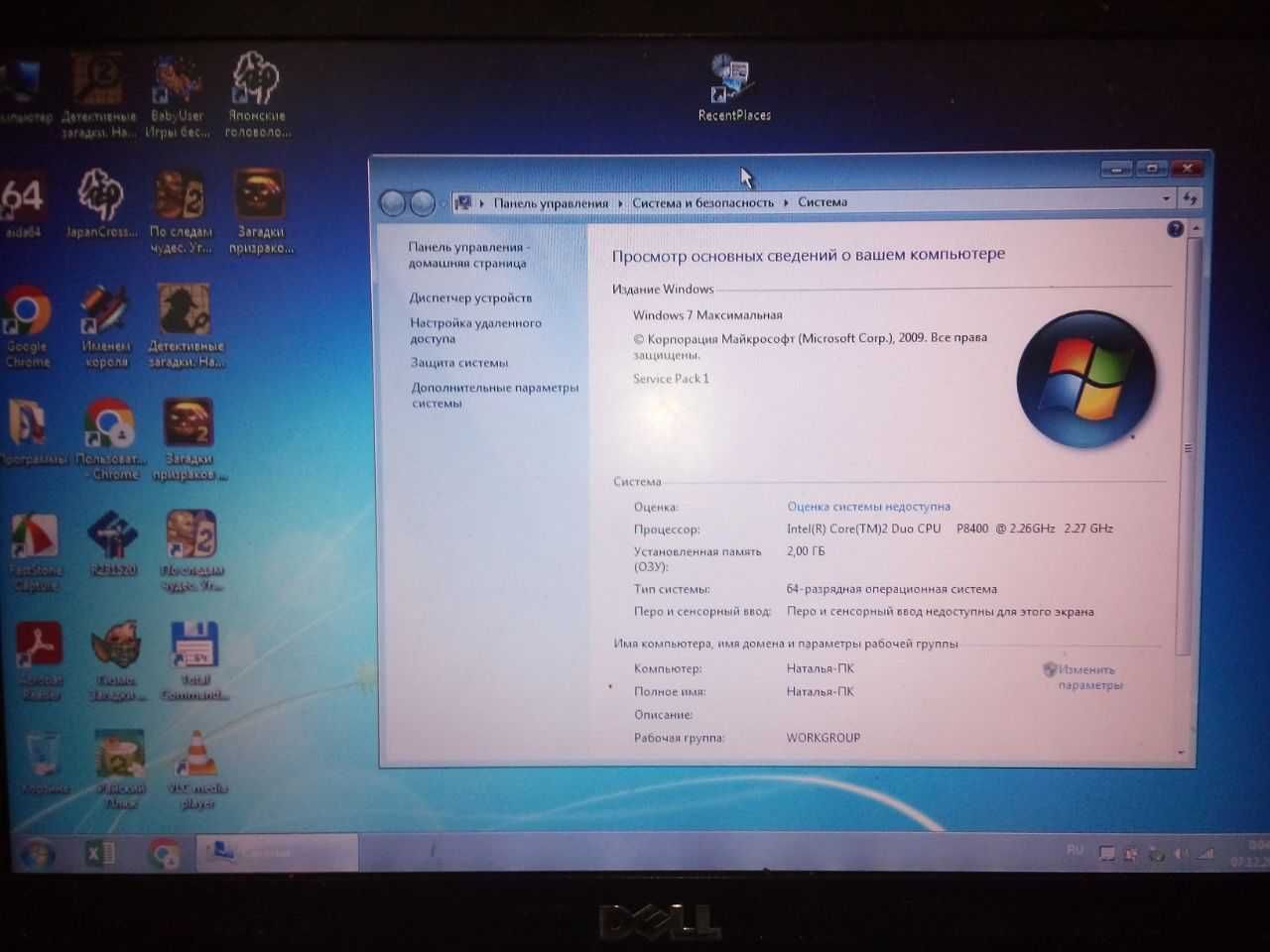
Task: Open the goblin-face game icon beside Total Commander
Action: click(117, 661)
